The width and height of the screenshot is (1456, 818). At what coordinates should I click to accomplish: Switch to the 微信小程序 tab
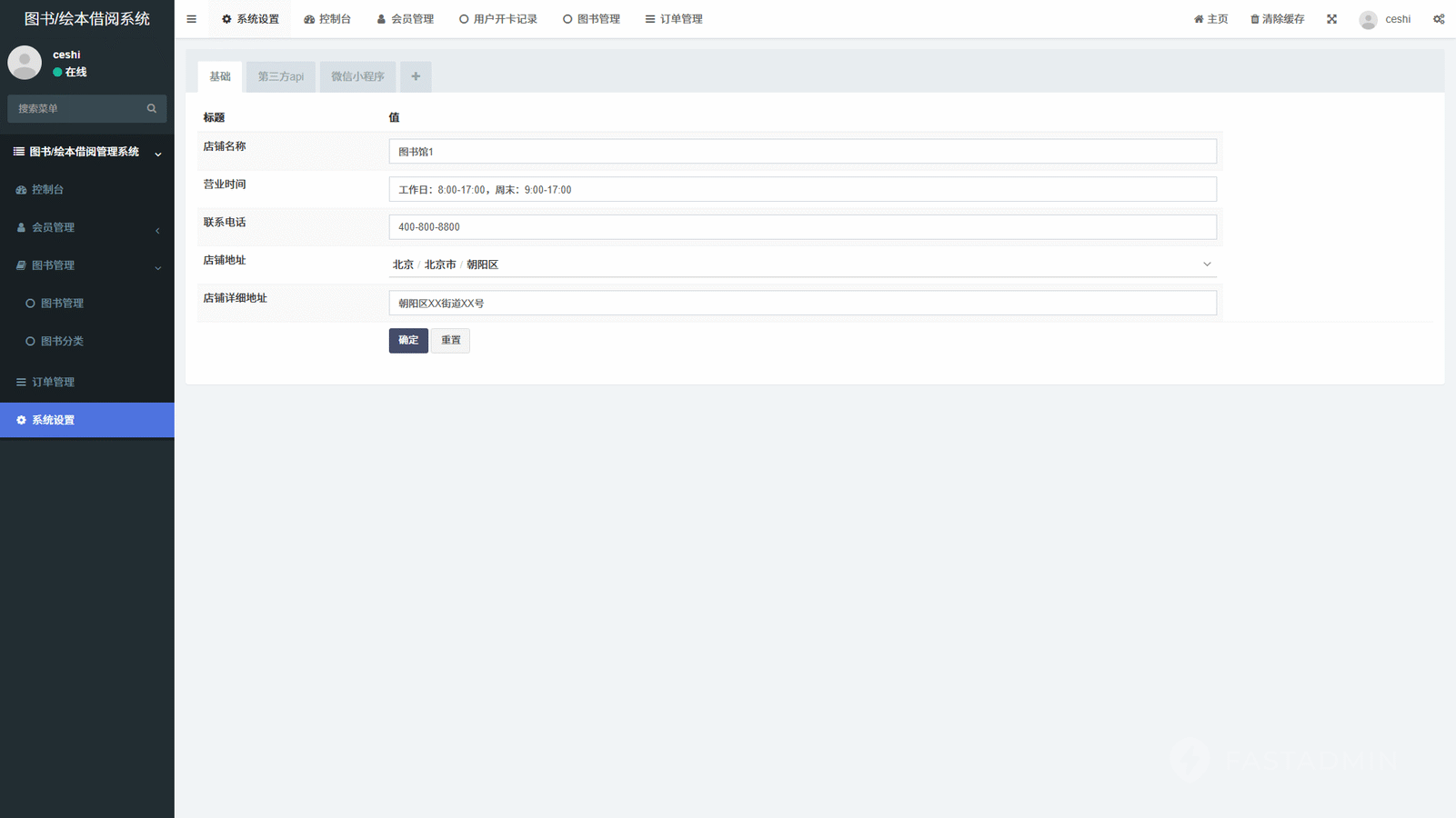pyautogui.click(x=357, y=76)
